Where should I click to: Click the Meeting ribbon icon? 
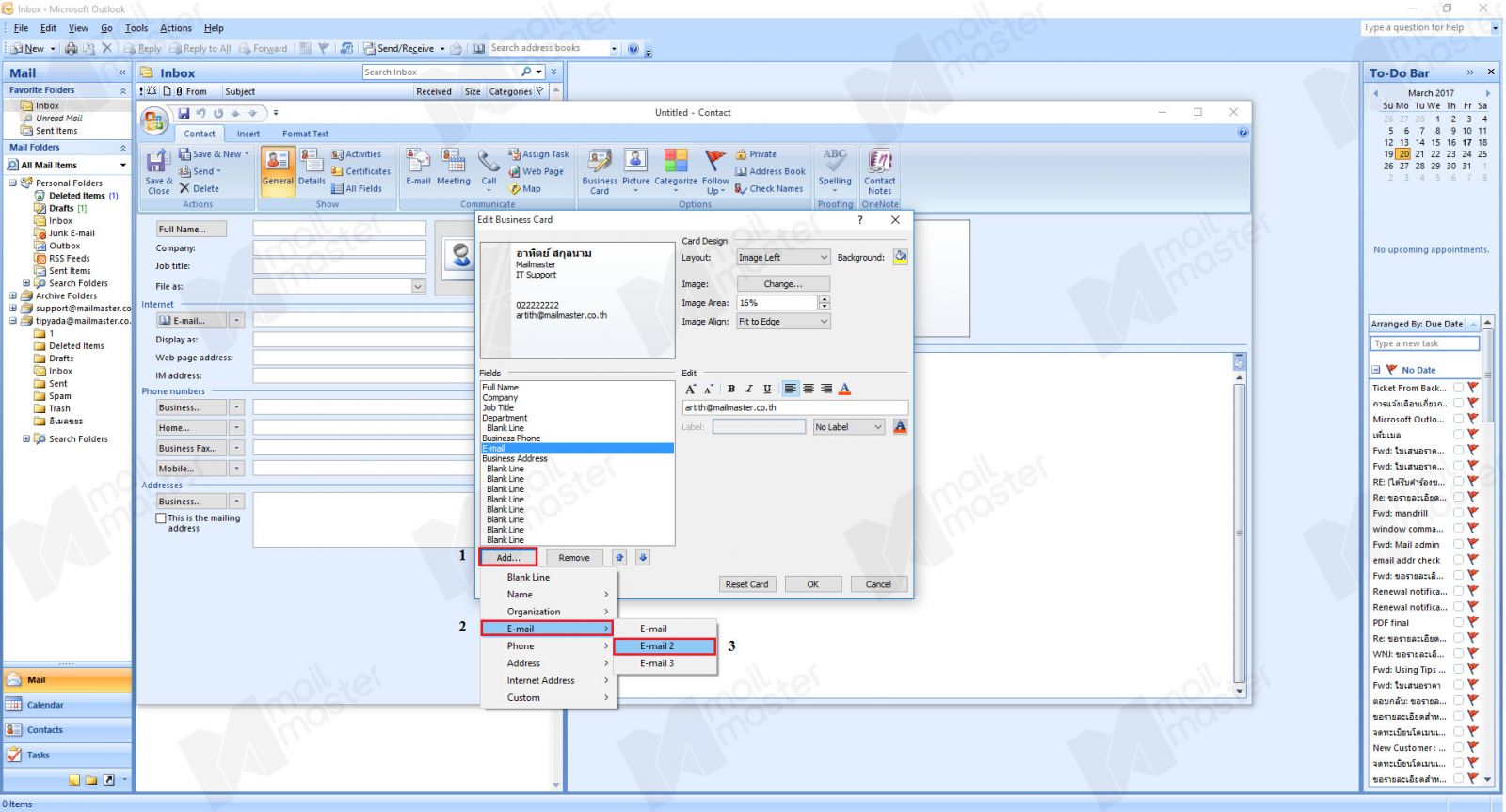tap(453, 168)
